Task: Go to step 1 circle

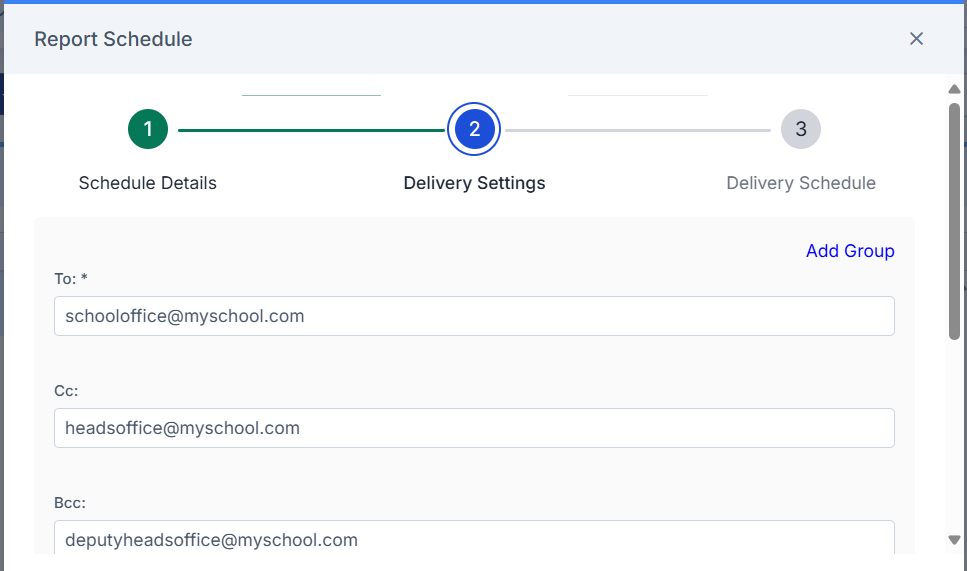Action: (x=148, y=129)
